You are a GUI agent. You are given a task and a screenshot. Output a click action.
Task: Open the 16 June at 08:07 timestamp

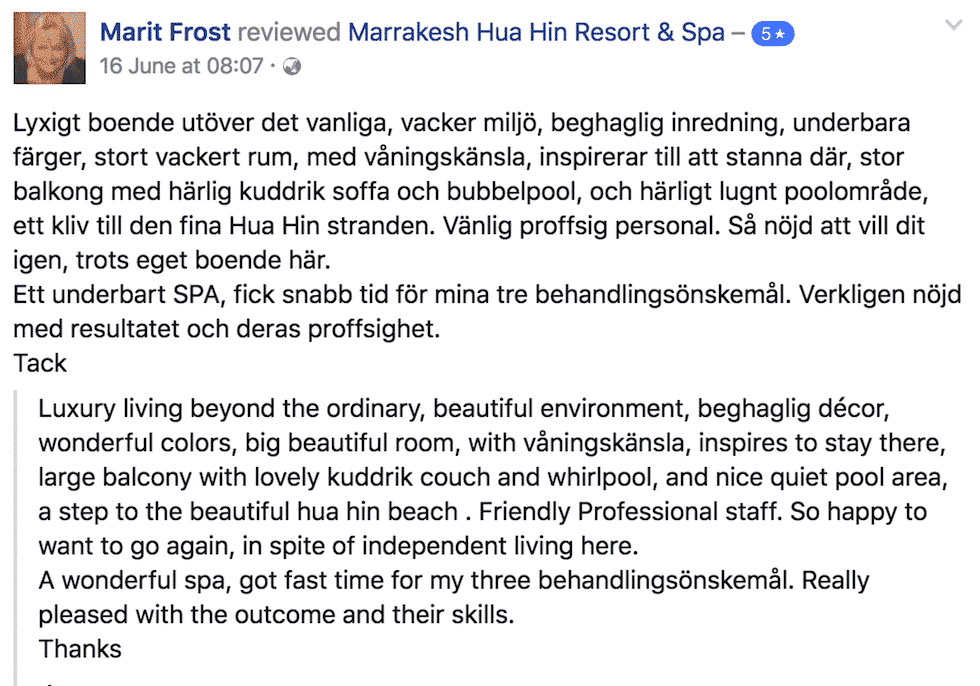(x=182, y=66)
